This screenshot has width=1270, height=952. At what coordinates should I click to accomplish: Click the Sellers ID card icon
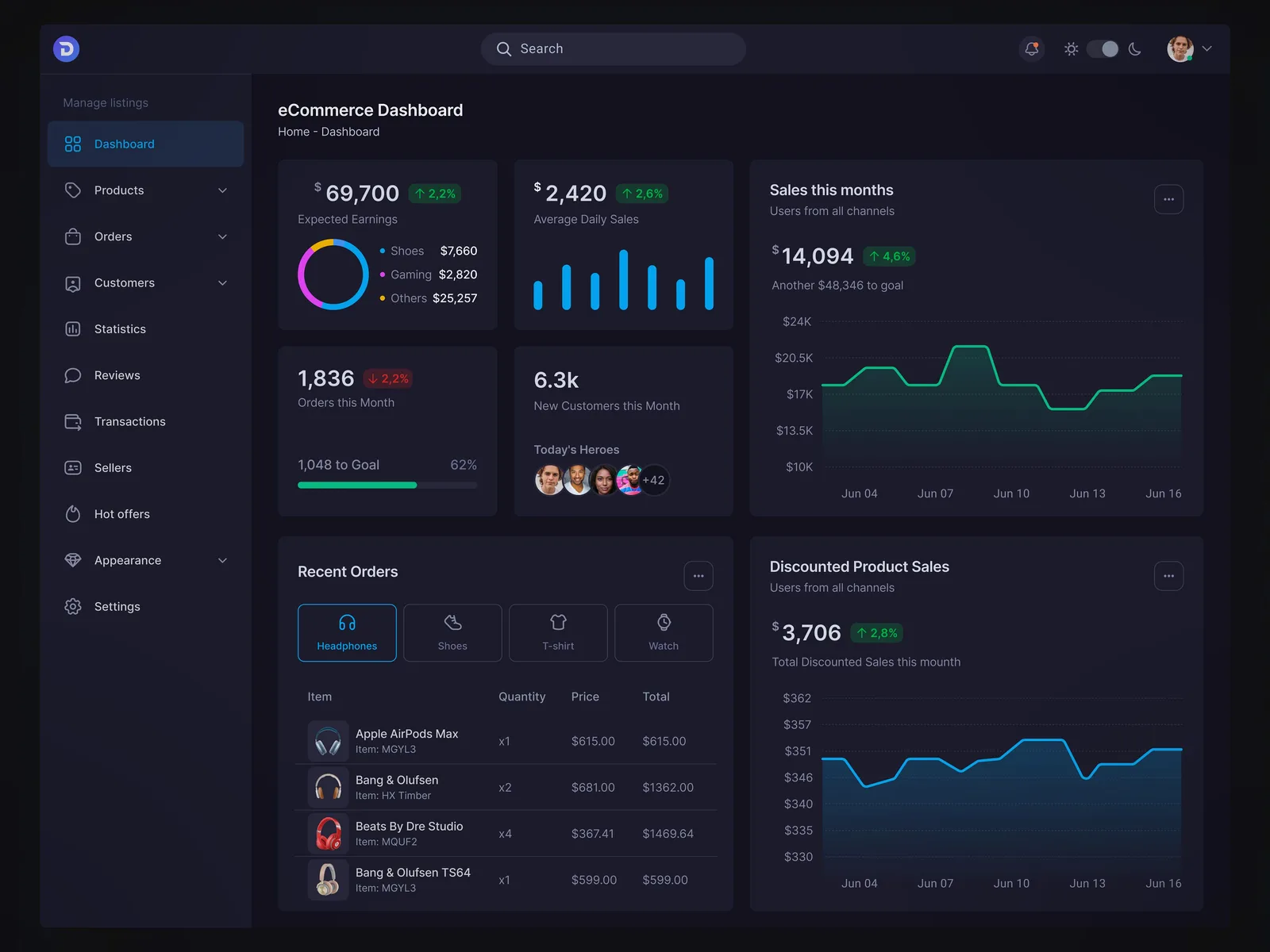73,468
